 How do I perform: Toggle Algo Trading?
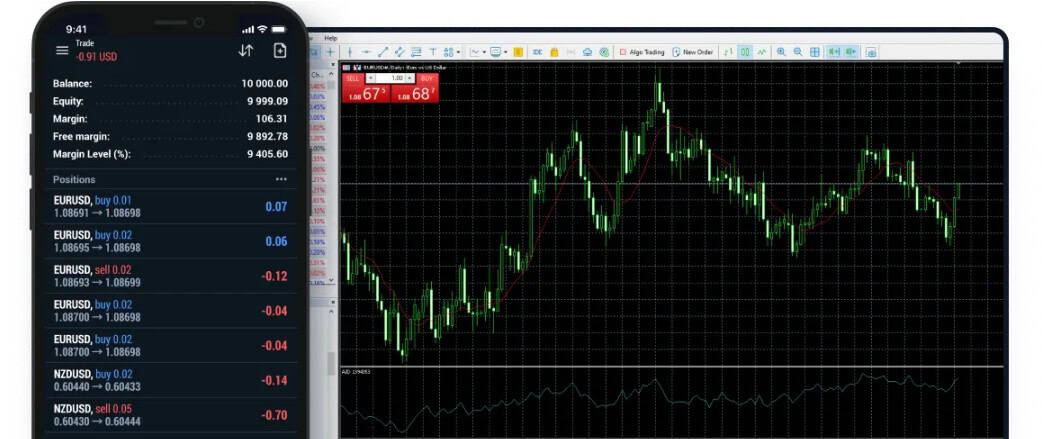point(642,52)
